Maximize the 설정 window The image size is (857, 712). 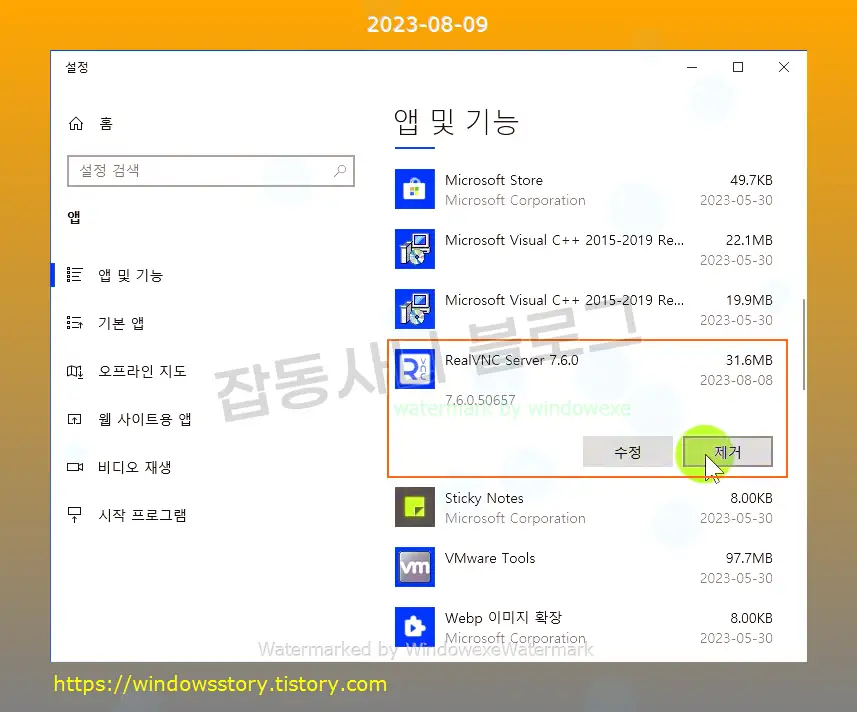pyautogui.click(x=738, y=67)
